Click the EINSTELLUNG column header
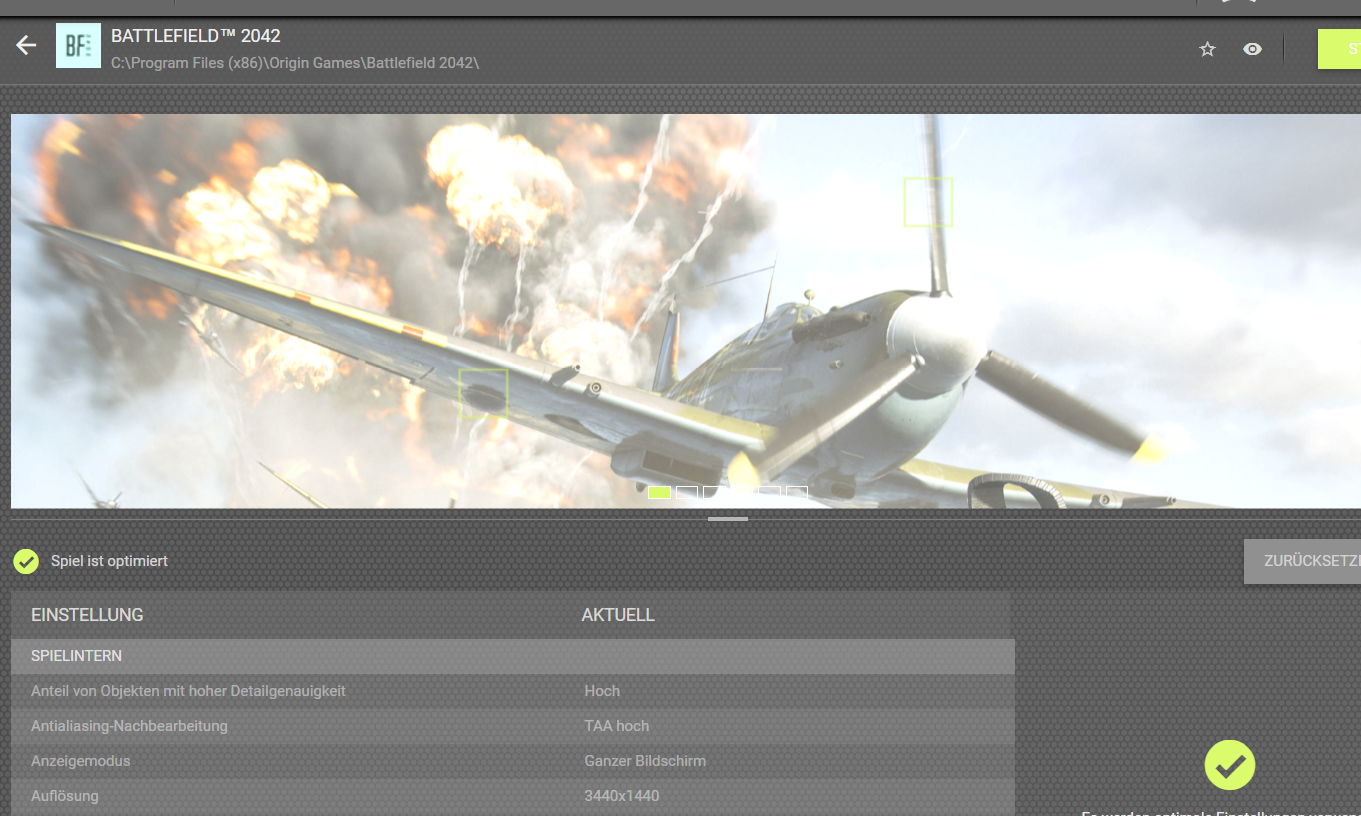Screen dimensions: 1361x816 pos(87,615)
